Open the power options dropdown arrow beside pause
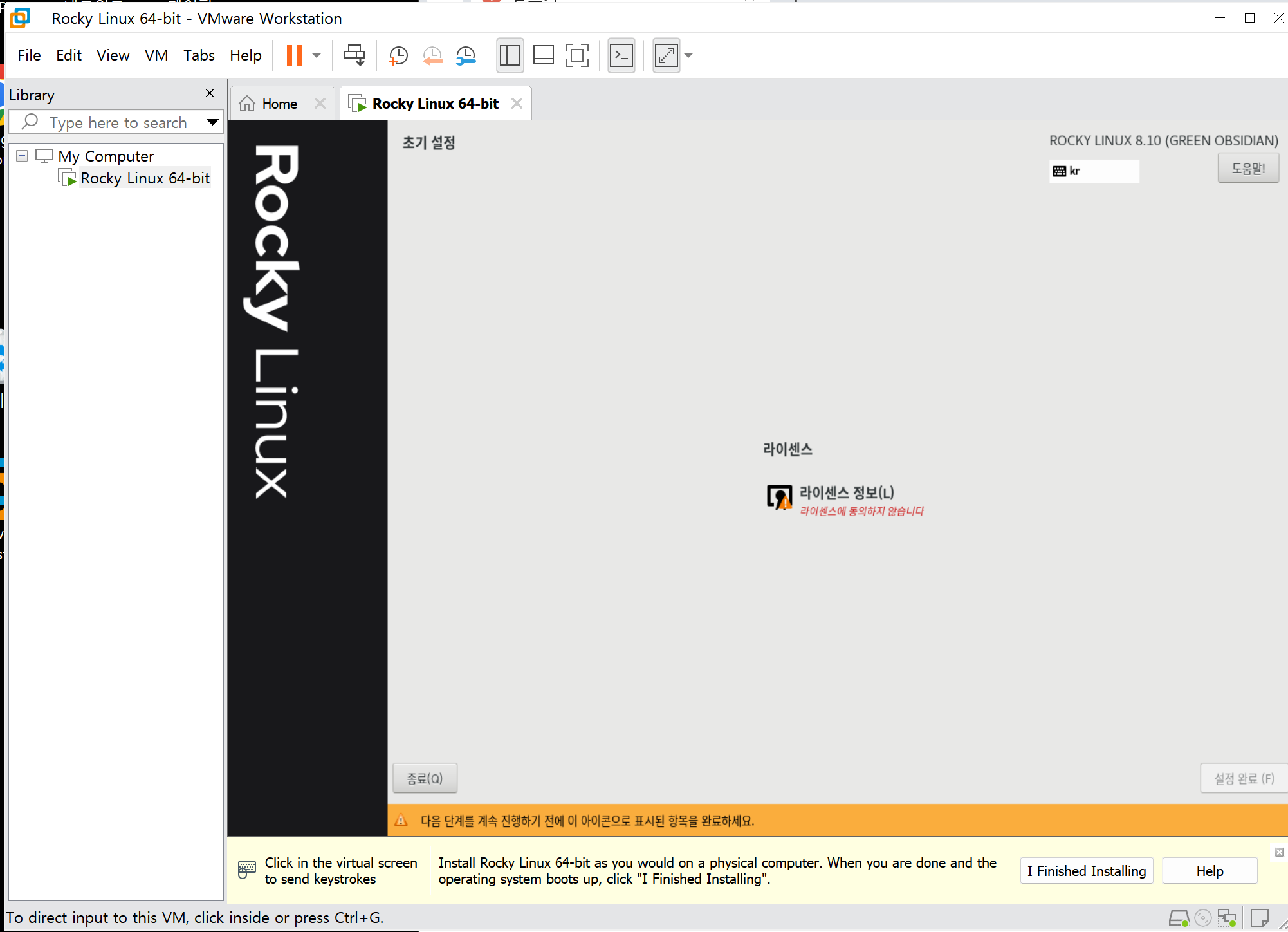The image size is (1288, 932). point(317,55)
